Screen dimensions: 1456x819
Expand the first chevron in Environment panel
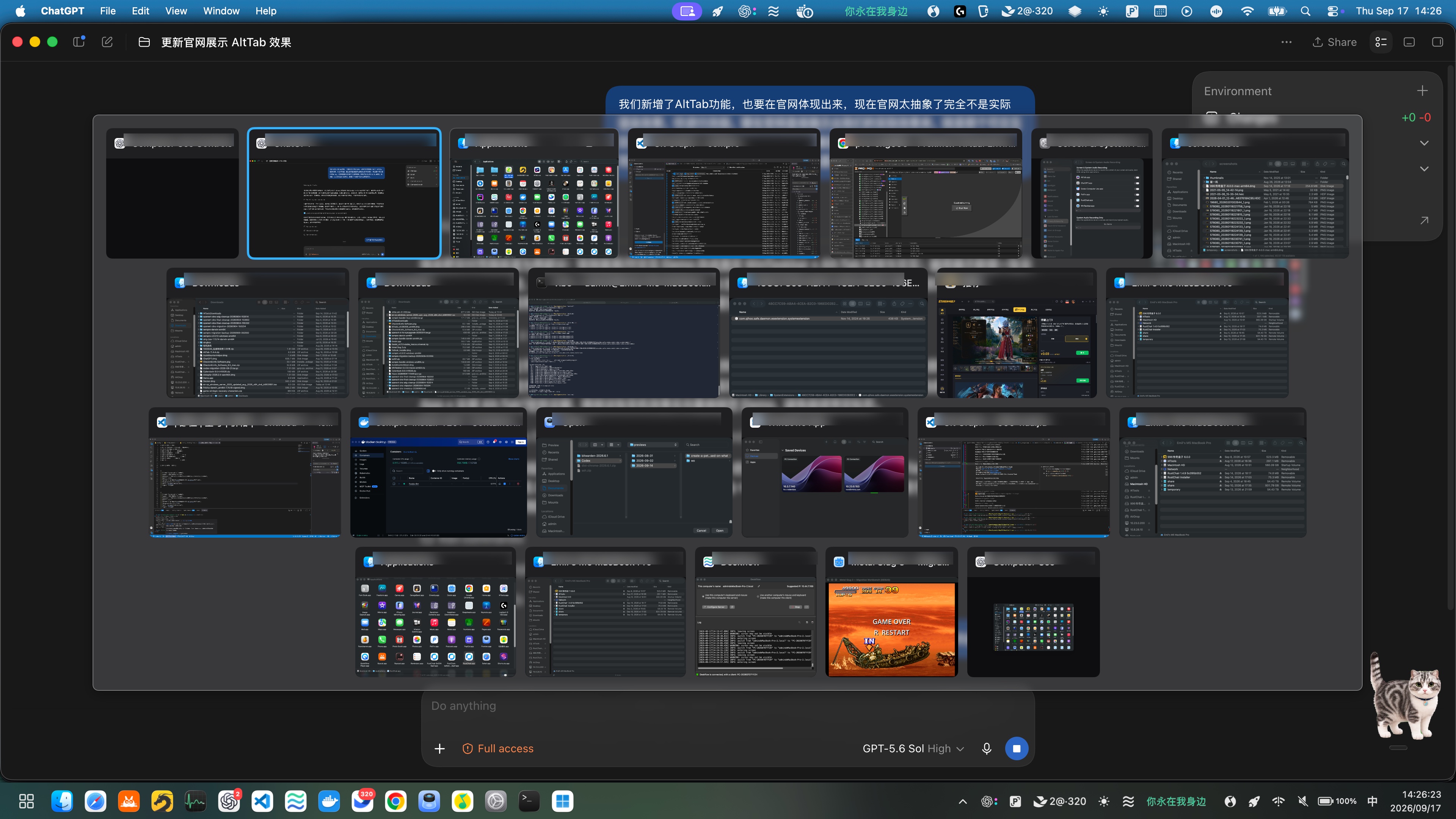tap(1425, 143)
